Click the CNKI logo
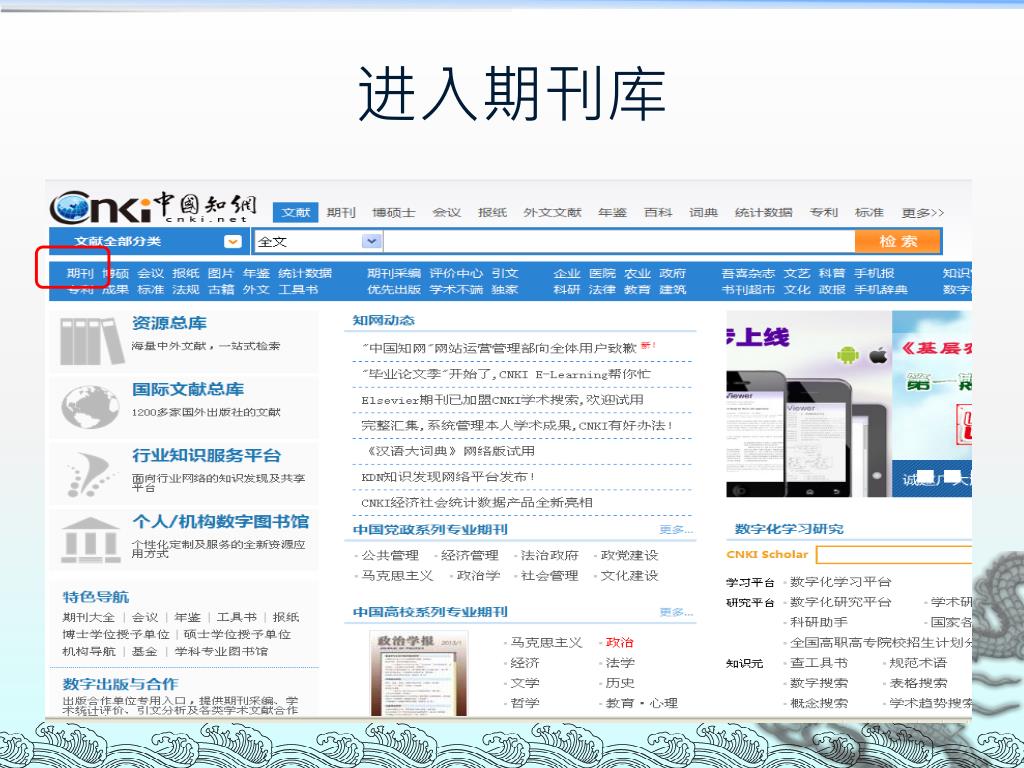 click(x=153, y=207)
